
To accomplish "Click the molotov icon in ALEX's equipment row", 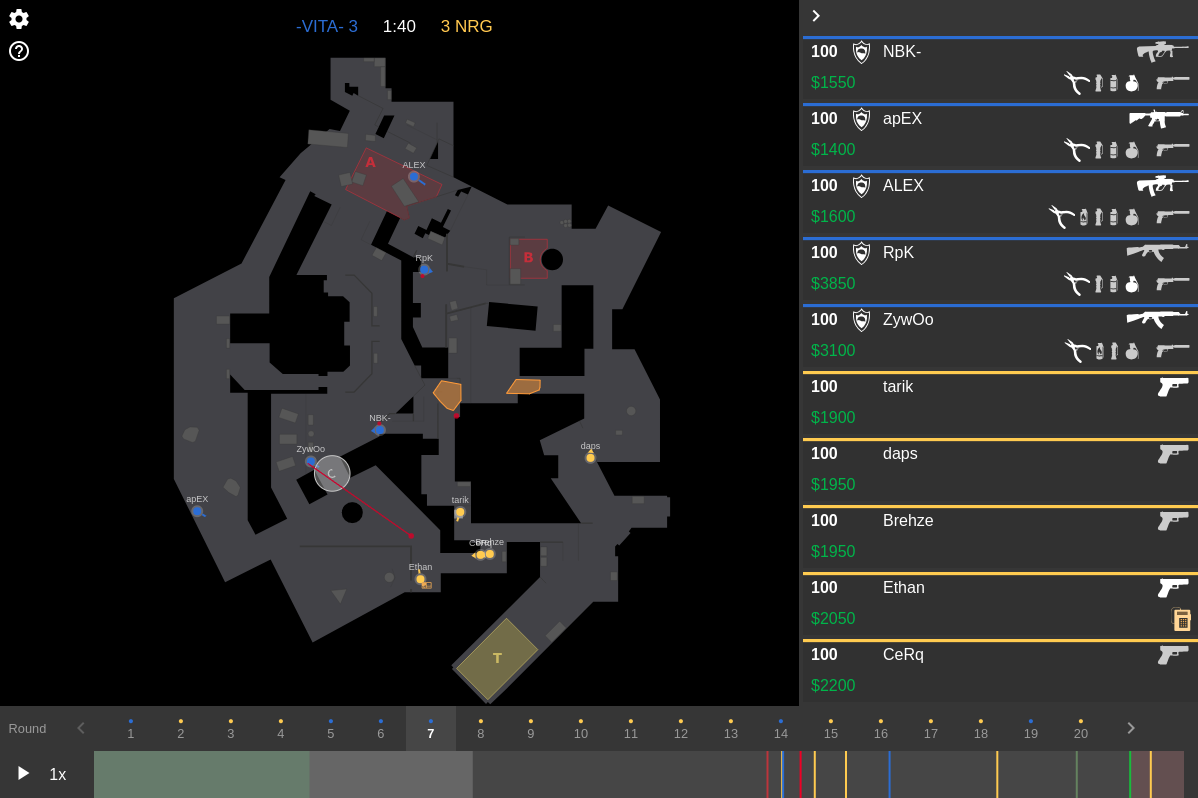I will [1082, 217].
